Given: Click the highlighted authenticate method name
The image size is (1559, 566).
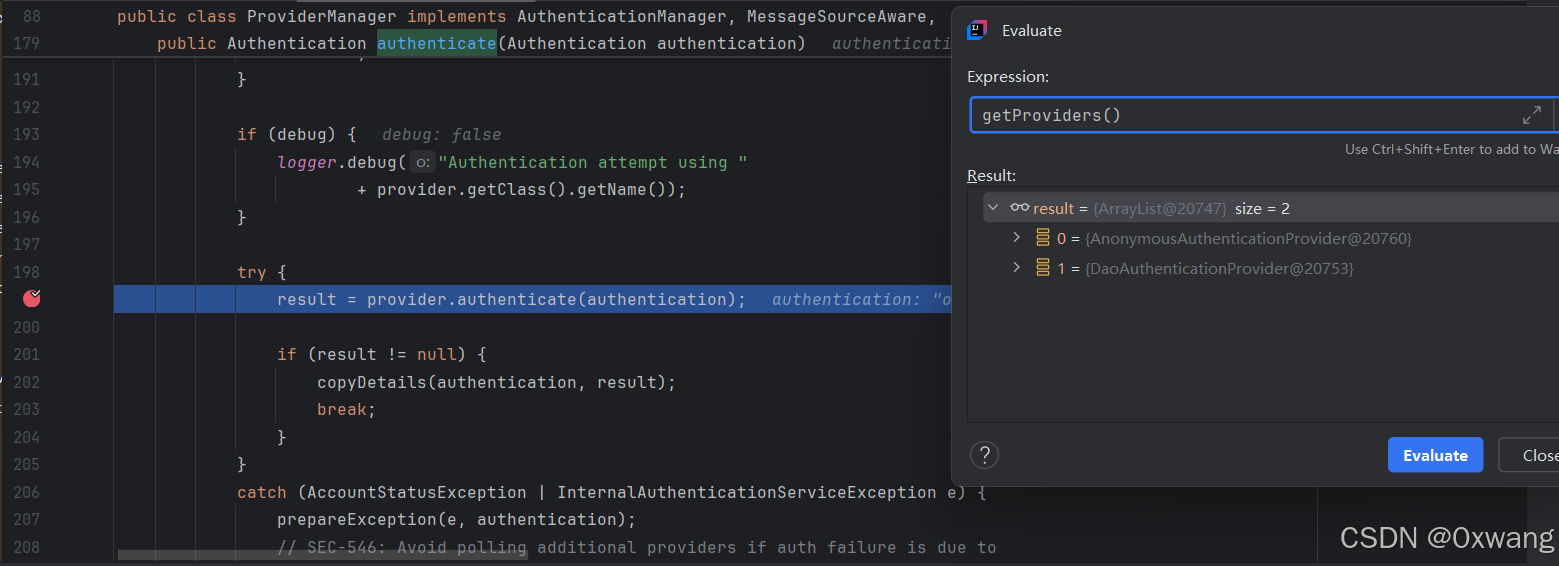Looking at the screenshot, I should click(436, 43).
